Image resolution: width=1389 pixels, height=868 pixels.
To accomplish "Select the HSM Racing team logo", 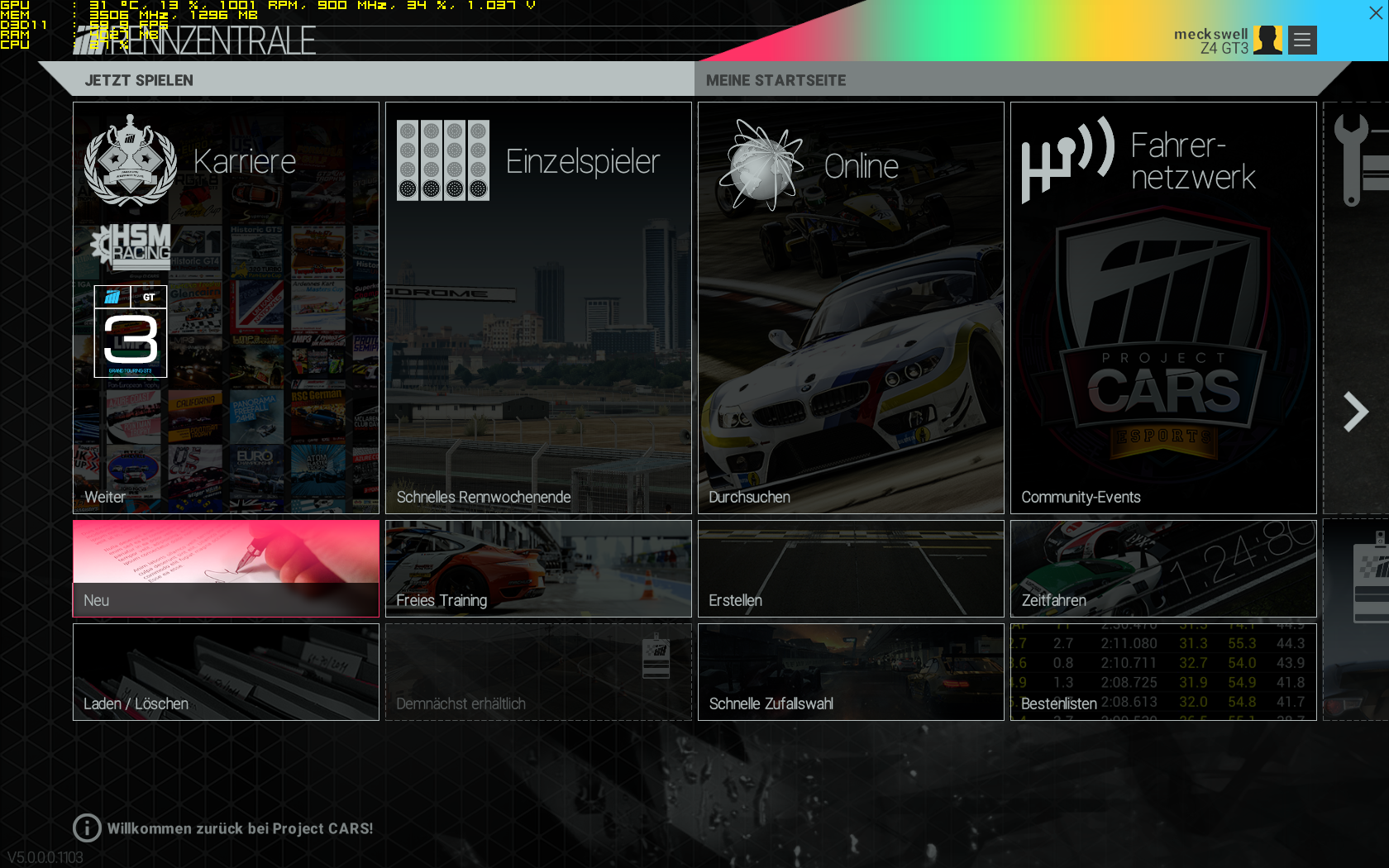I will coord(131,246).
